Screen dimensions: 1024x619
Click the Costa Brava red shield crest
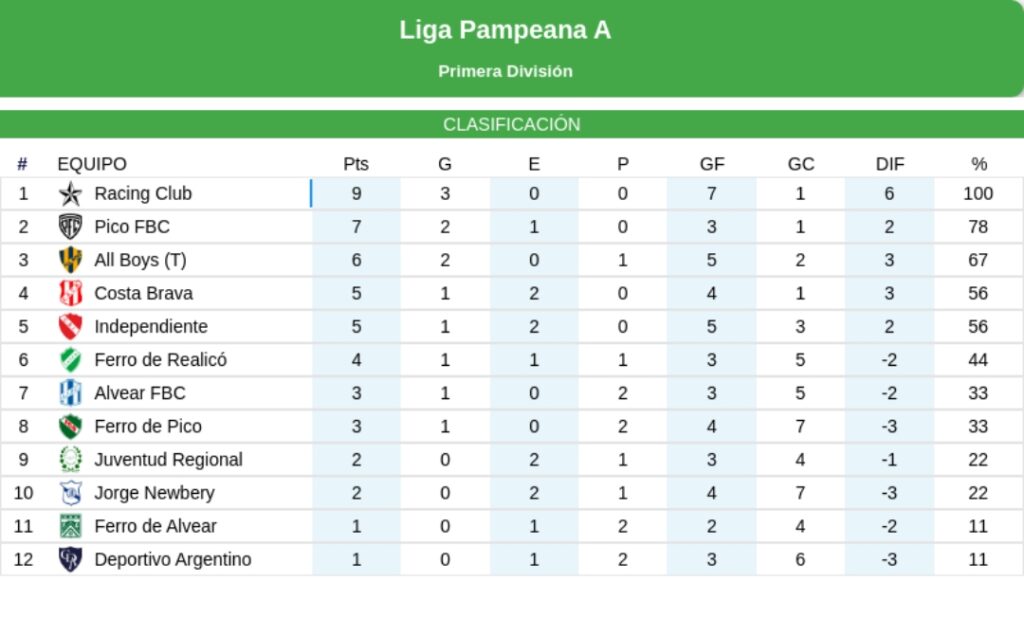click(70, 293)
